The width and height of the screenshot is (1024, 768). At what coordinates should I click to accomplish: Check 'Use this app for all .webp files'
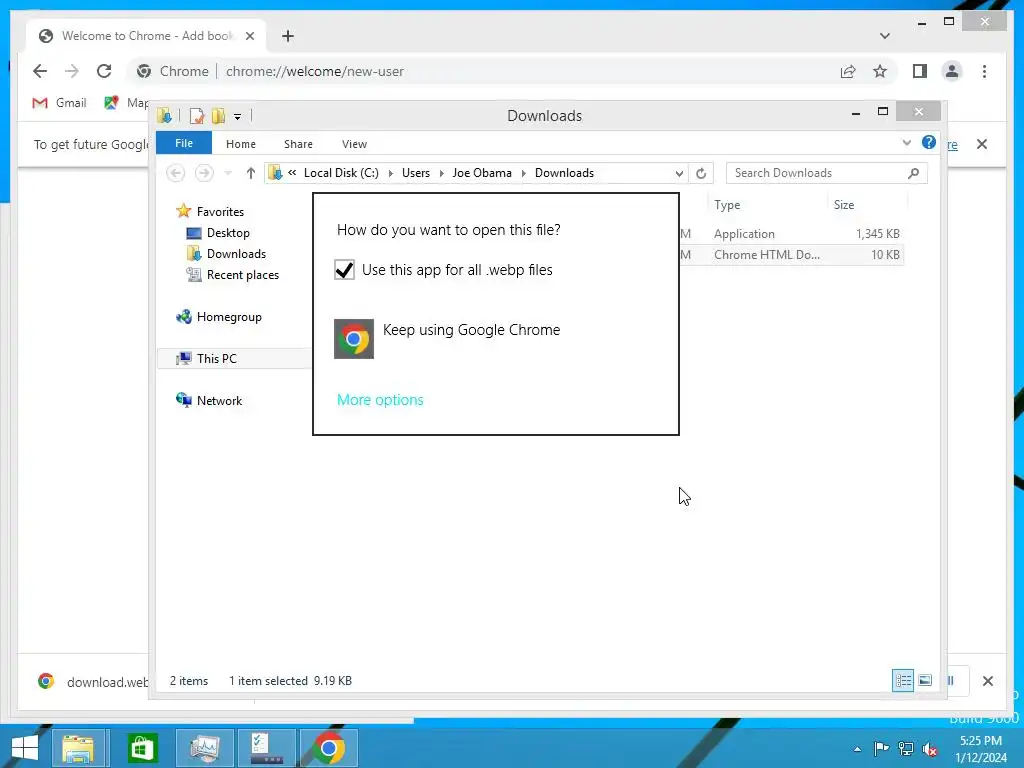click(x=344, y=270)
